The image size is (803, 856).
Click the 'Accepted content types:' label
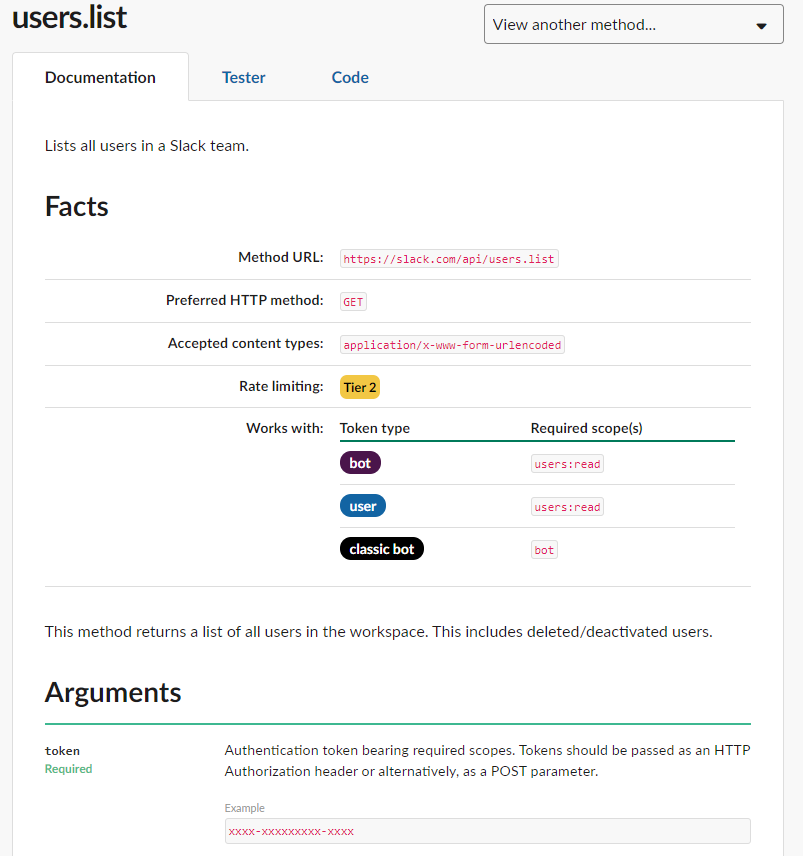coord(246,343)
